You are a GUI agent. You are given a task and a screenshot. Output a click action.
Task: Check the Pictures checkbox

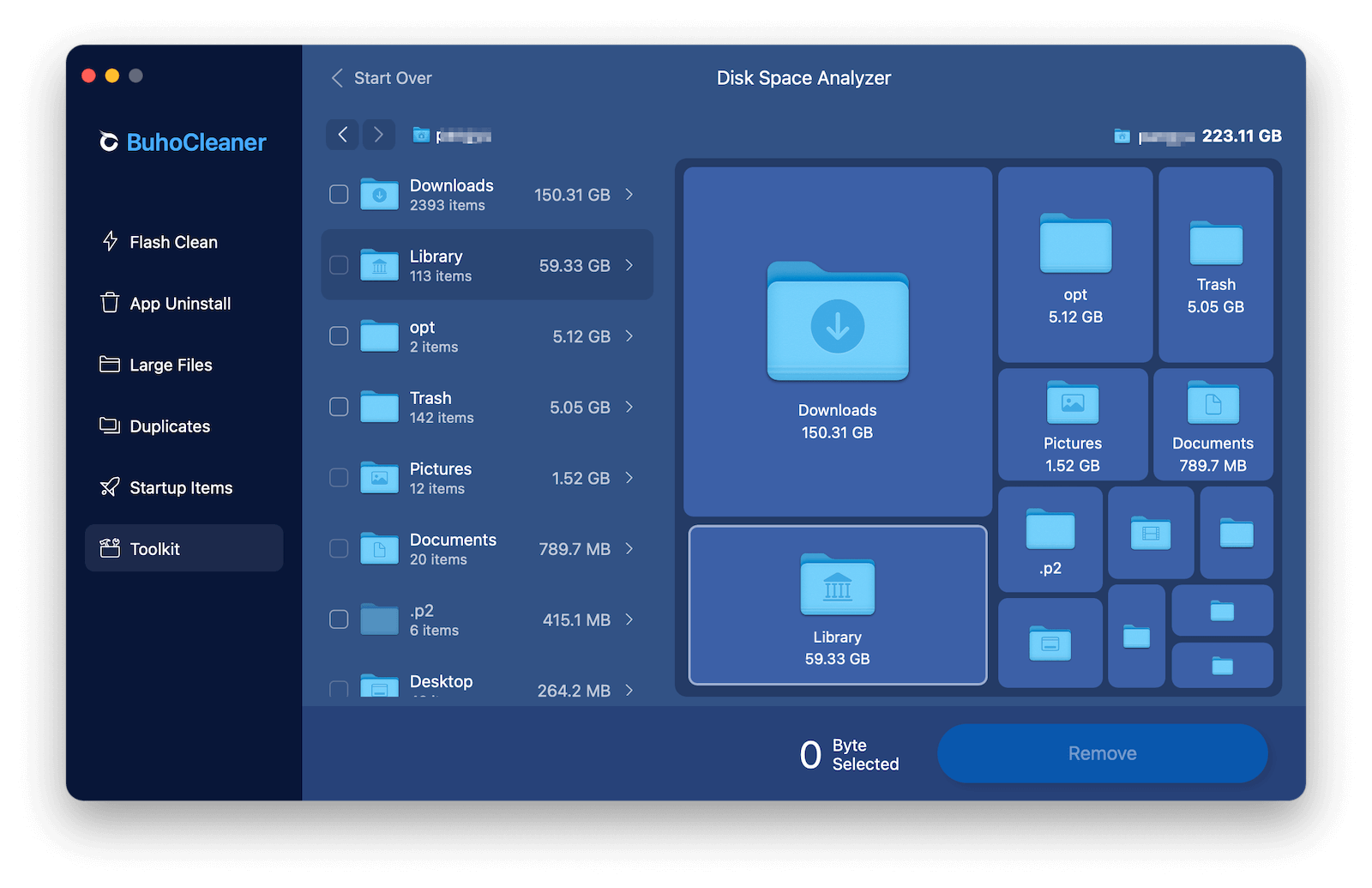click(339, 478)
